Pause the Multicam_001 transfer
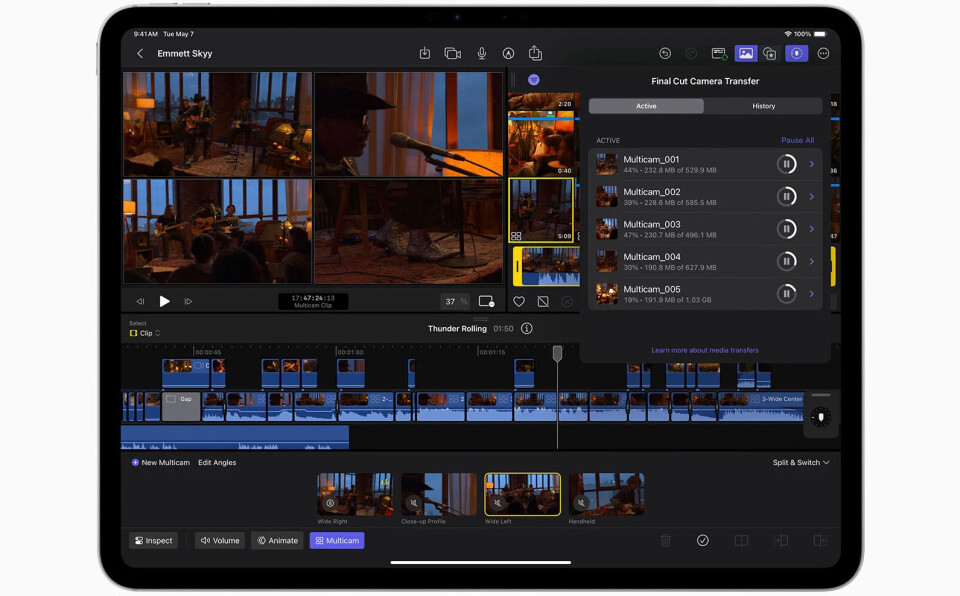 pyautogui.click(x=787, y=165)
